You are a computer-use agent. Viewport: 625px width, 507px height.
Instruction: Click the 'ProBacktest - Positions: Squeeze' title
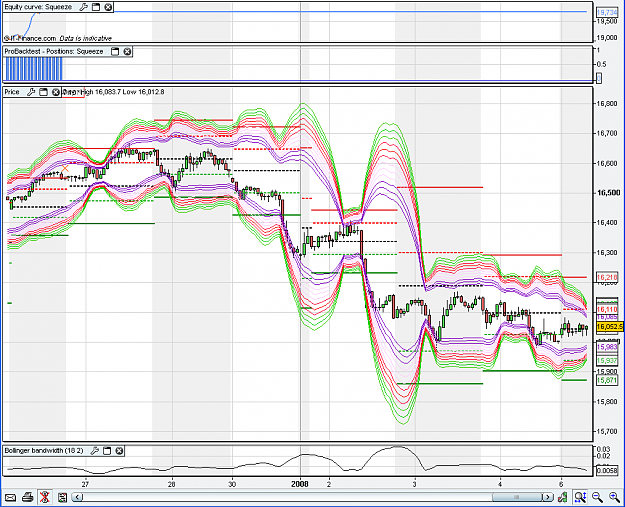tap(54, 51)
